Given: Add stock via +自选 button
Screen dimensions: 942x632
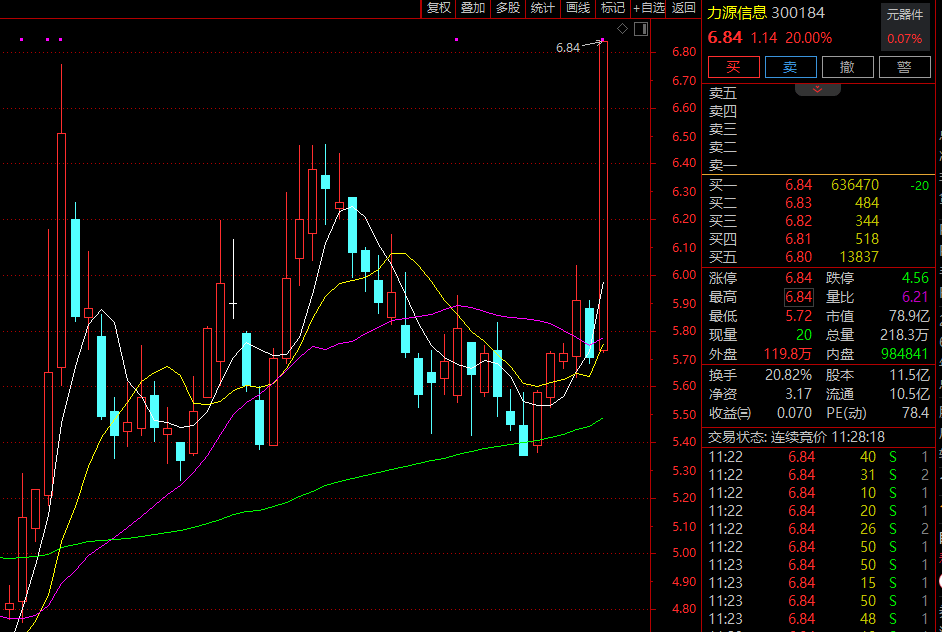Looking at the screenshot, I should tap(648, 8).
